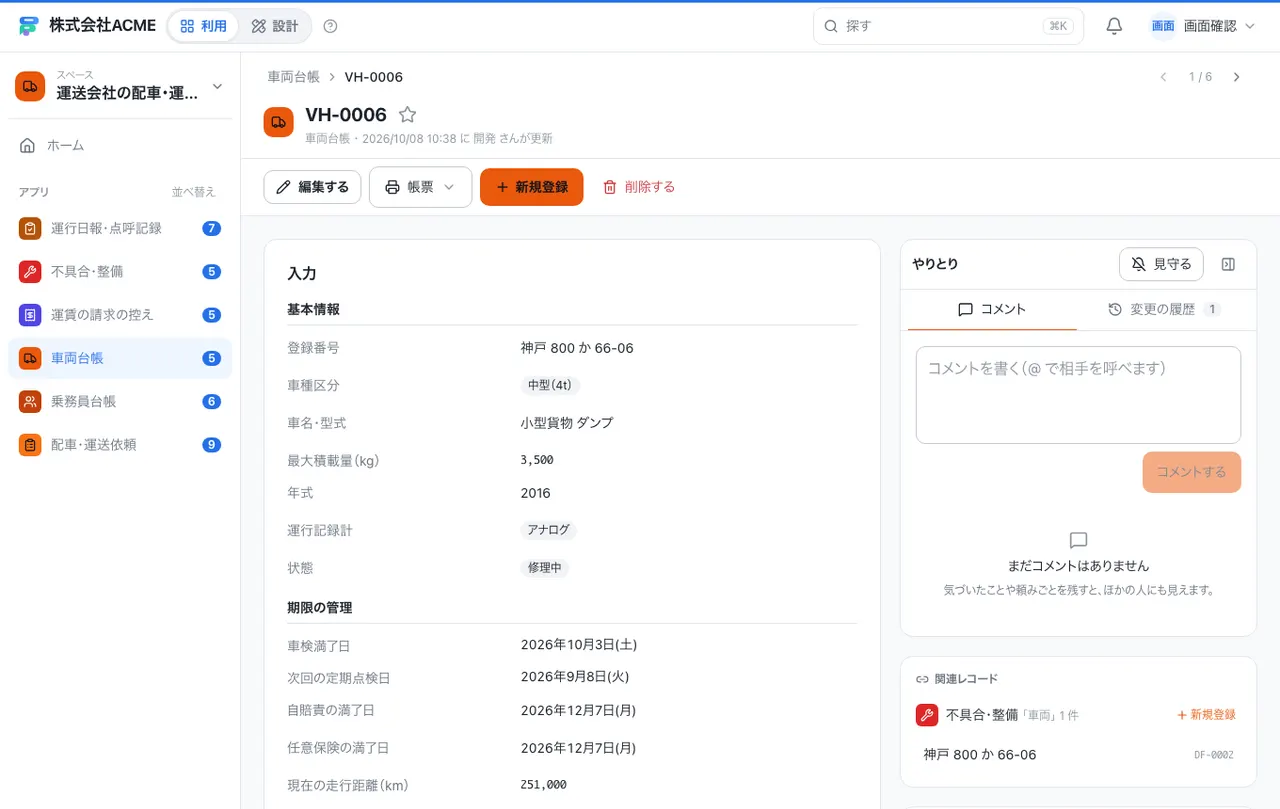
Task: Click the 運賃の請求の控え app icon
Action: (x=30, y=315)
